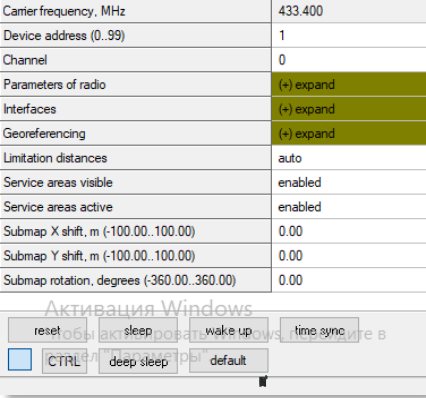426x398 pixels.
Task: Click the CTRL button
Action: point(64,361)
